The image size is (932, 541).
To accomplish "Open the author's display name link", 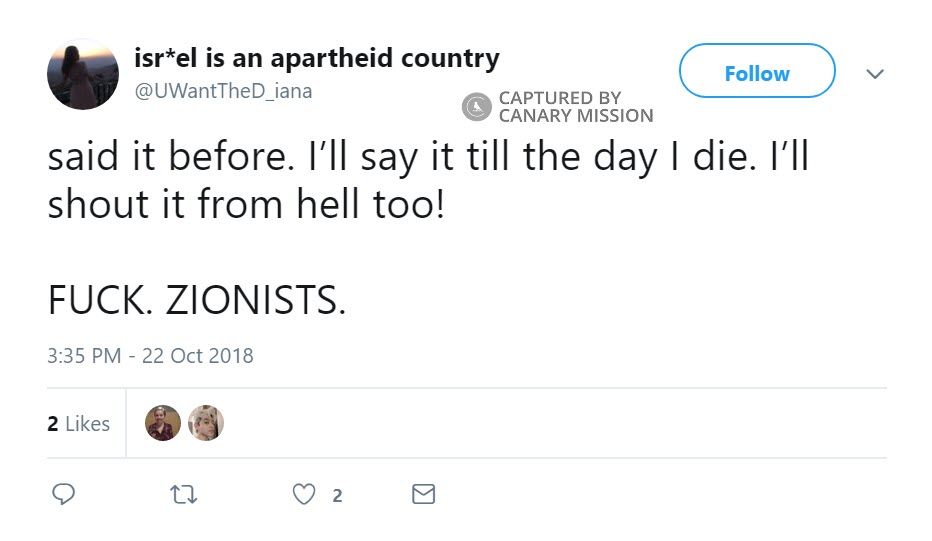I will [x=316, y=58].
